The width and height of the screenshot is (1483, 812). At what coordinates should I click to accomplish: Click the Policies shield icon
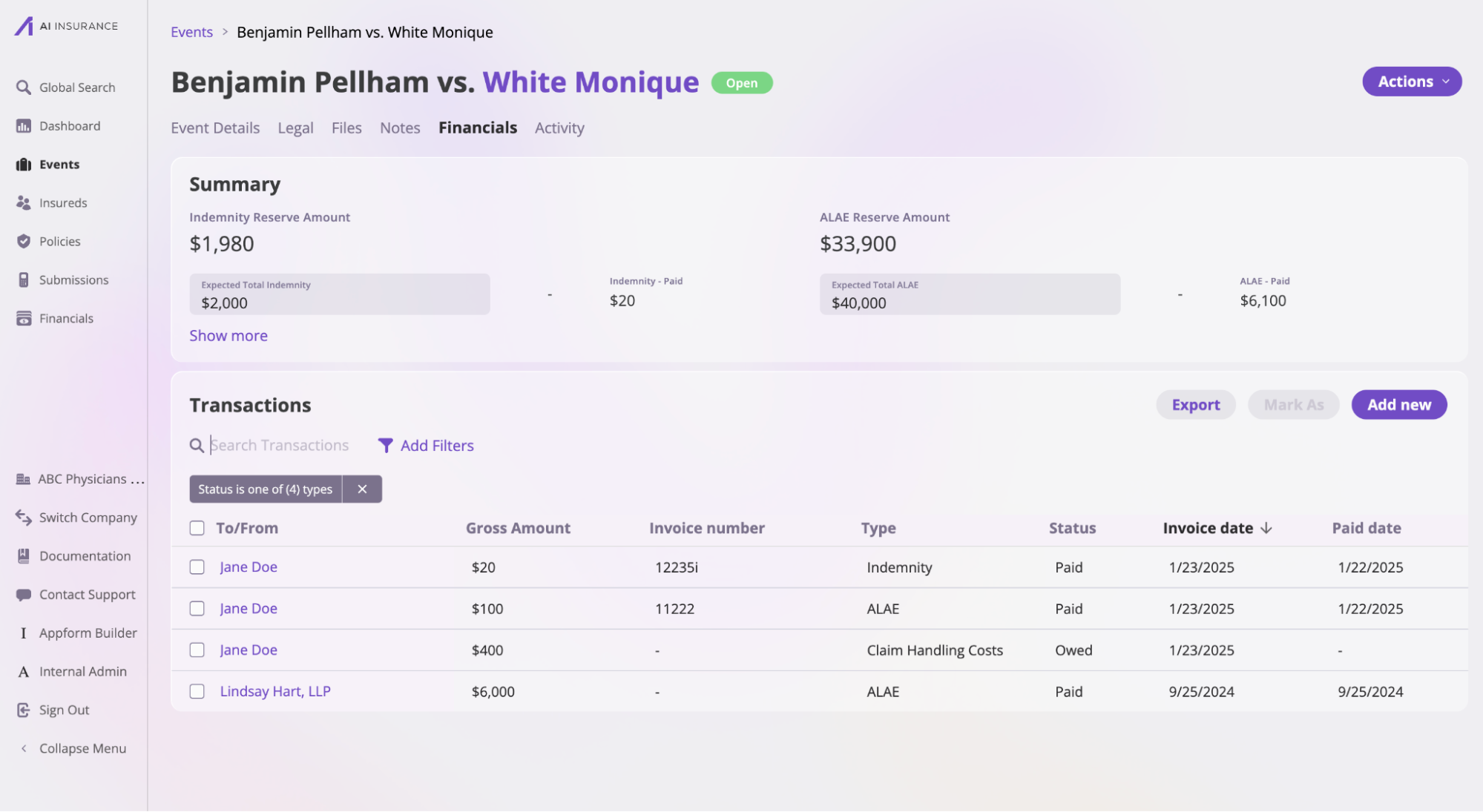pyautogui.click(x=24, y=242)
